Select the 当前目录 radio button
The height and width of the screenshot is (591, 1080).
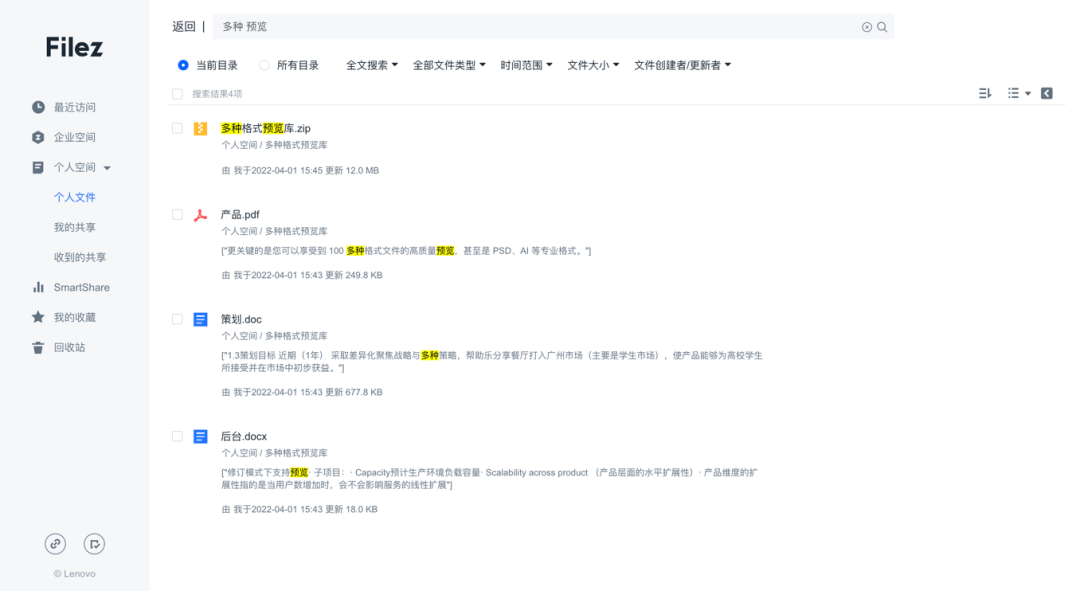click(x=182, y=66)
